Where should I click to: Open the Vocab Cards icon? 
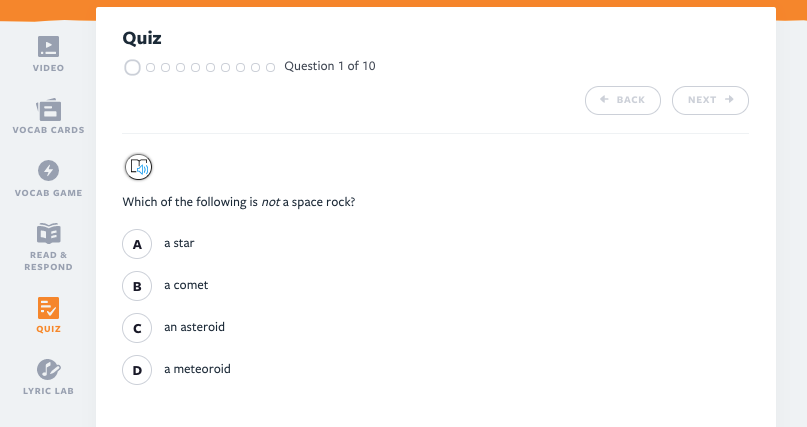click(x=48, y=108)
